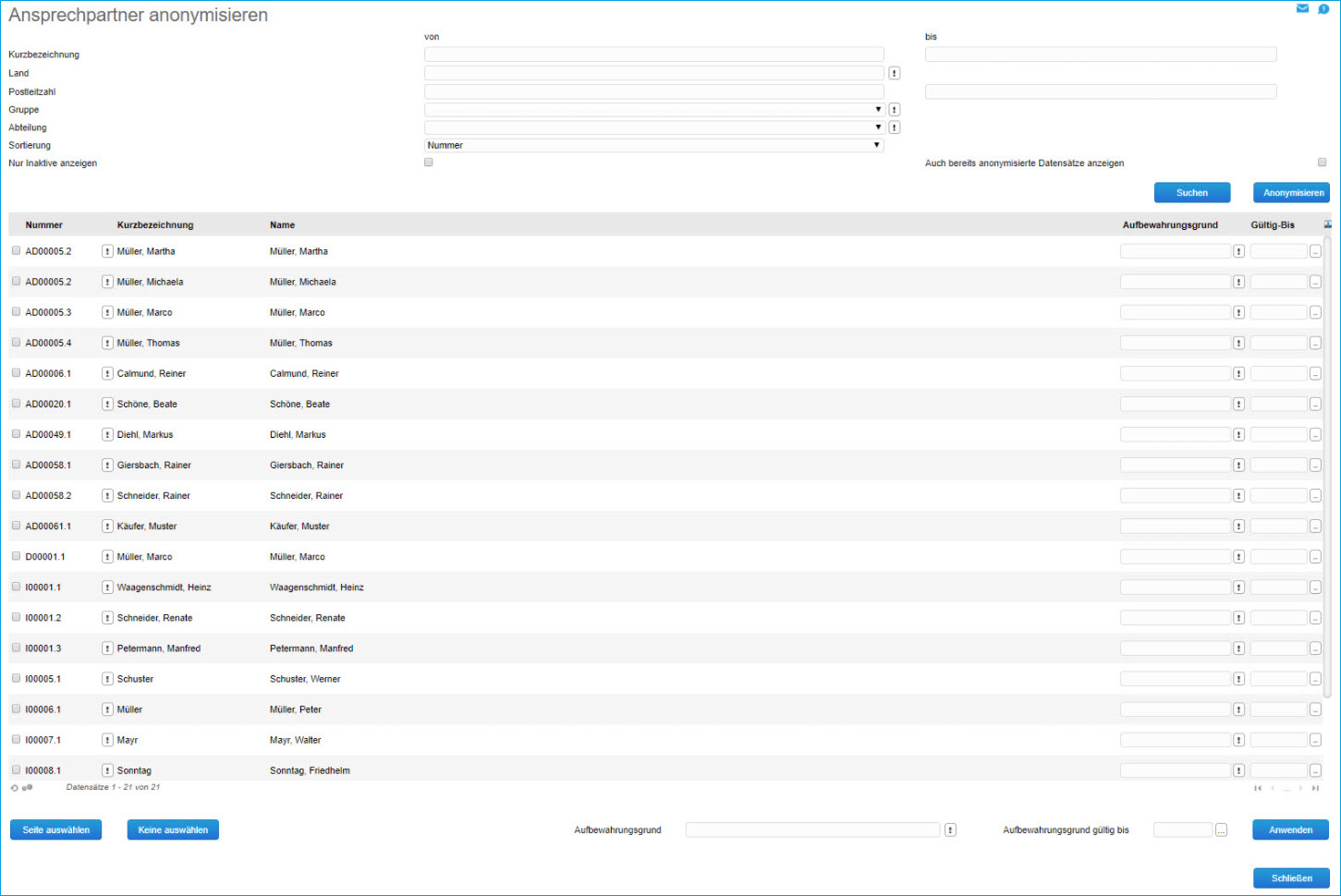Click Seite auswählen button
This screenshot has height=896, width=1341.
pos(56,829)
